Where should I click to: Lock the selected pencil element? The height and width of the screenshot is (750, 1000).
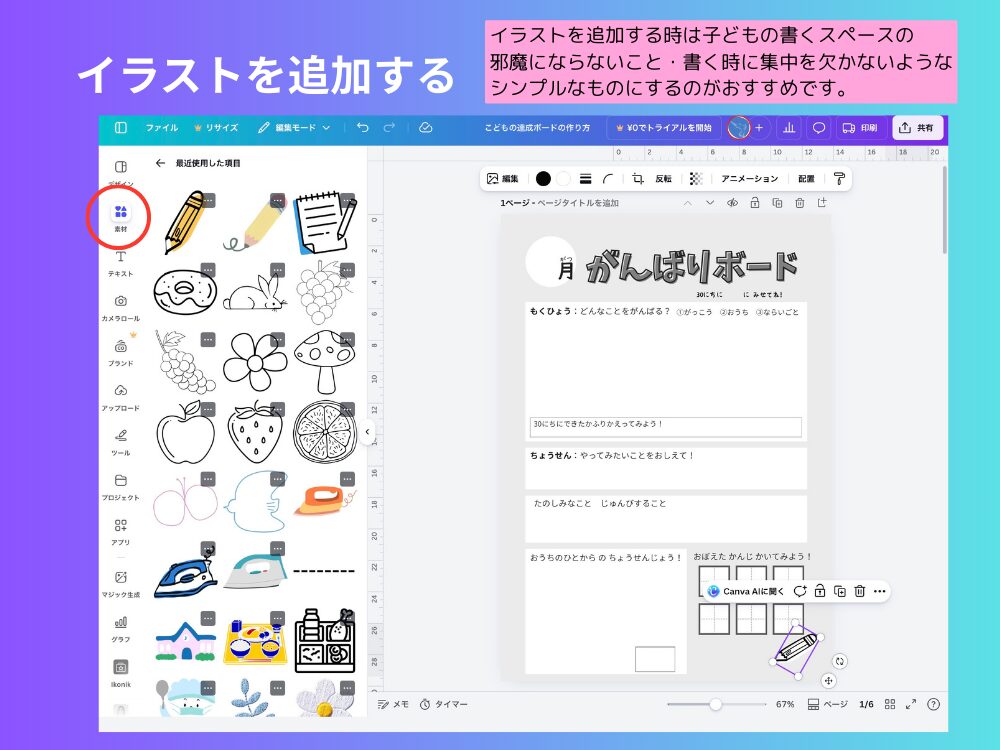click(820, 592)
